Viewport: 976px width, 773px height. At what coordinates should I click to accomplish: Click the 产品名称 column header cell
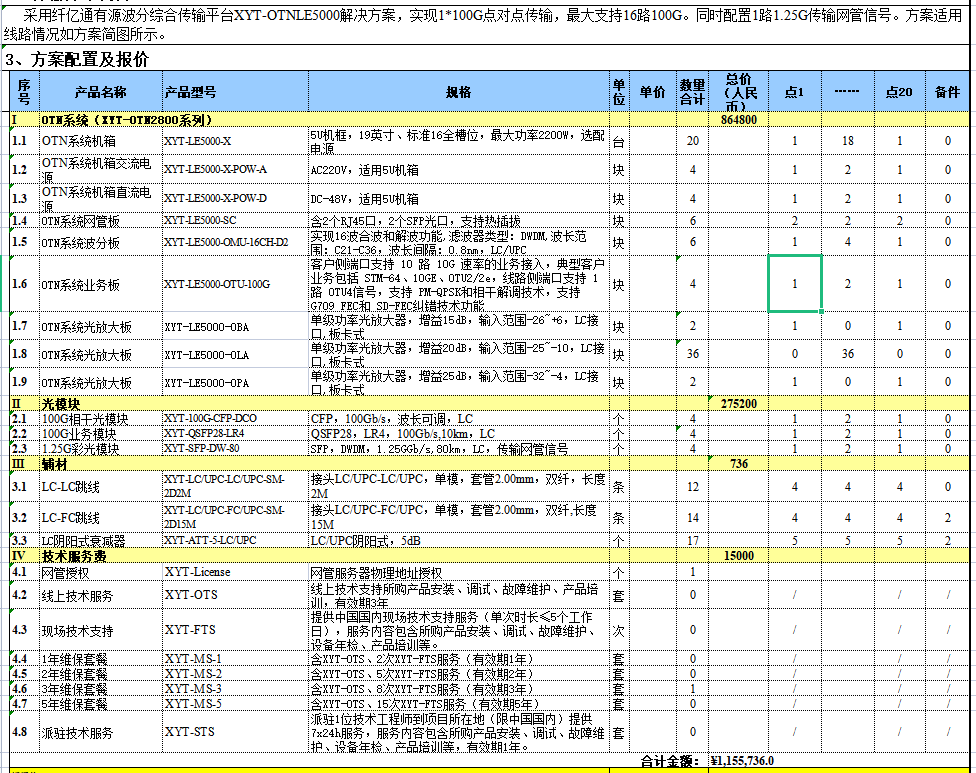click(100, 92)
